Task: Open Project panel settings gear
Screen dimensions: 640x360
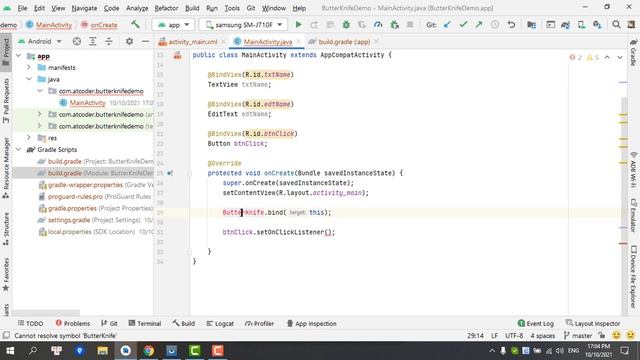Action: [x=129, y=41]
